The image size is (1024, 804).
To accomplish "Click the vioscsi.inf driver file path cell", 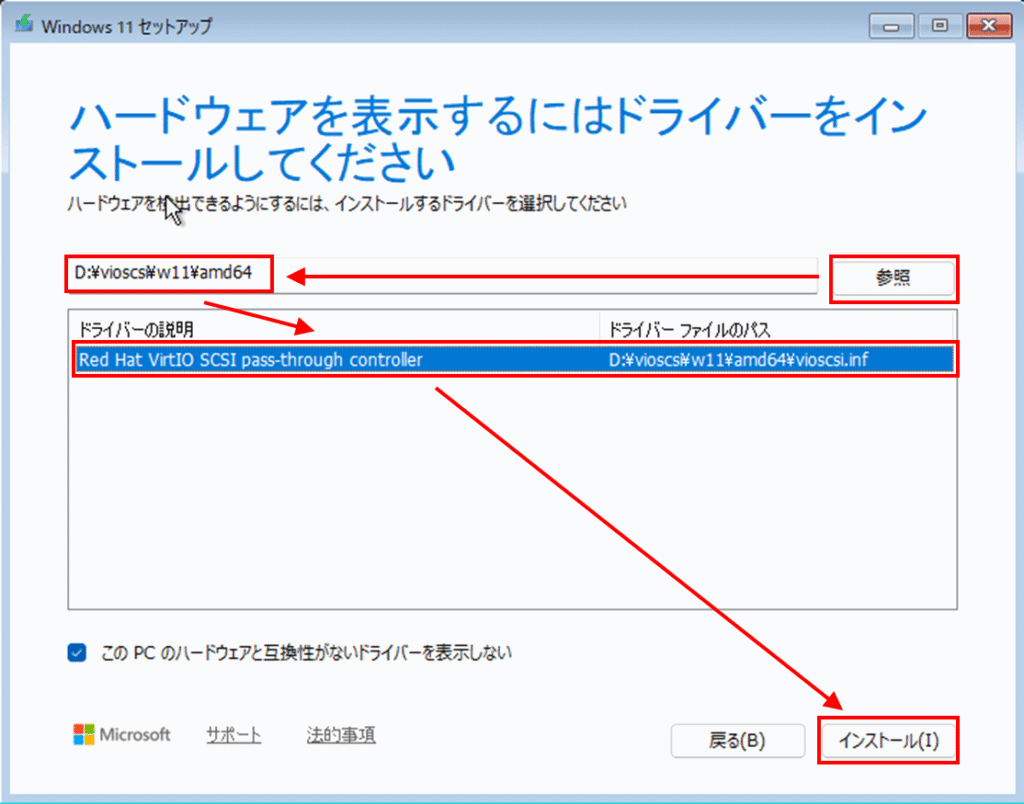I will [x=738, y=360].
